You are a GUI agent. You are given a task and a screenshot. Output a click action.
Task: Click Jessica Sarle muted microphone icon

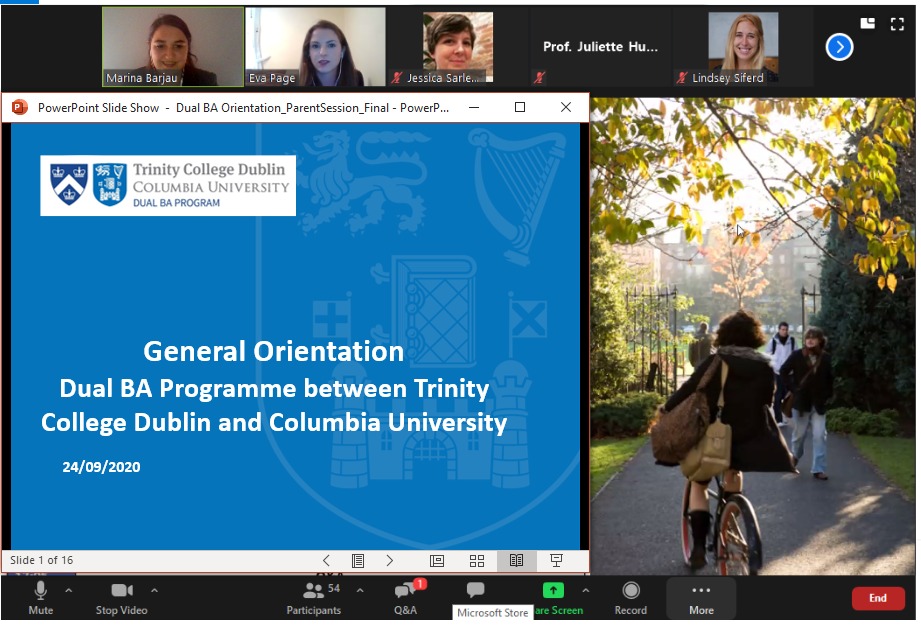click(x=396, y=78)
